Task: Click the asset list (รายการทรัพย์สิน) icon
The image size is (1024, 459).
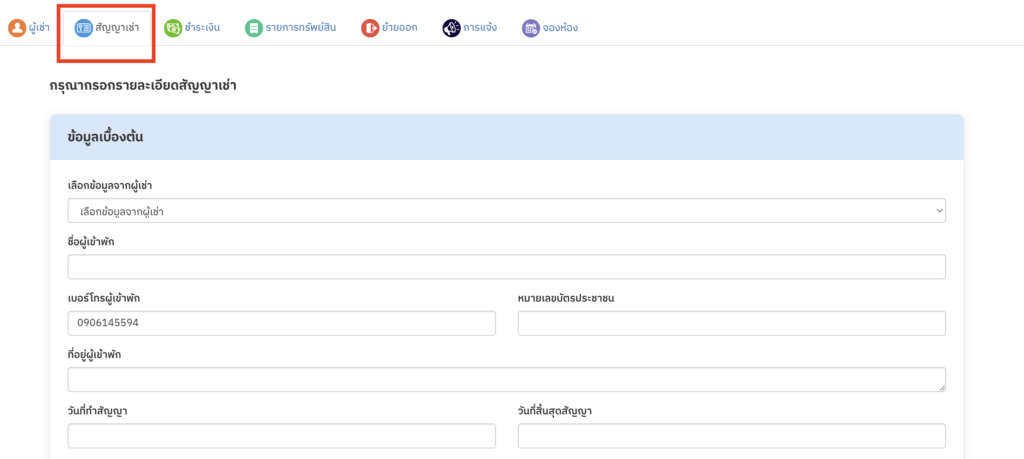Action: [x=254, y=28]
